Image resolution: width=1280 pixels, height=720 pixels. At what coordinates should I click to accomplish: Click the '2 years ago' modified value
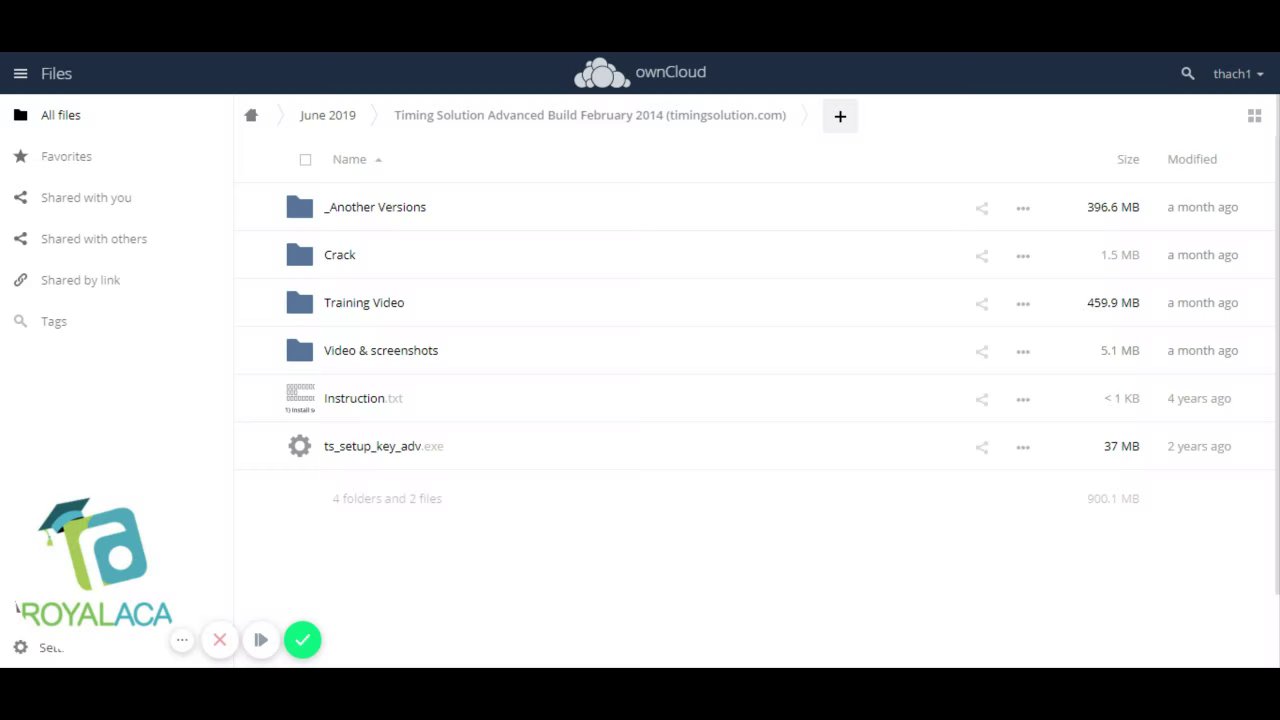click(1199, 446)
